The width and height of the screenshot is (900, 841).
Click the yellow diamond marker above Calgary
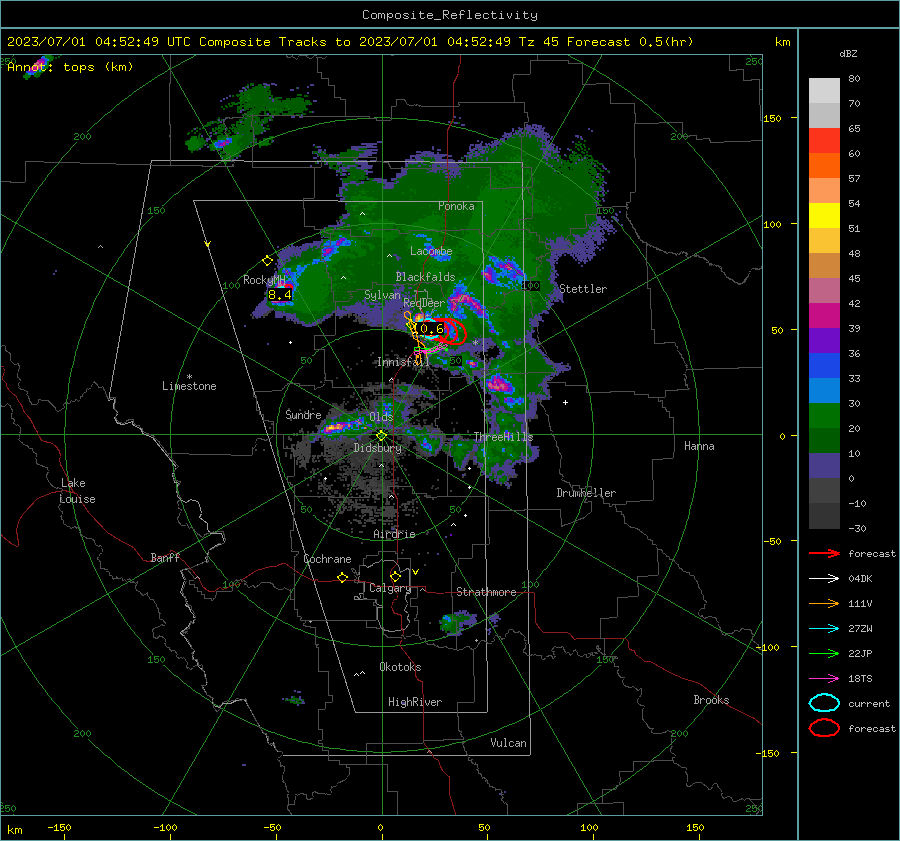tap(395, 576)
